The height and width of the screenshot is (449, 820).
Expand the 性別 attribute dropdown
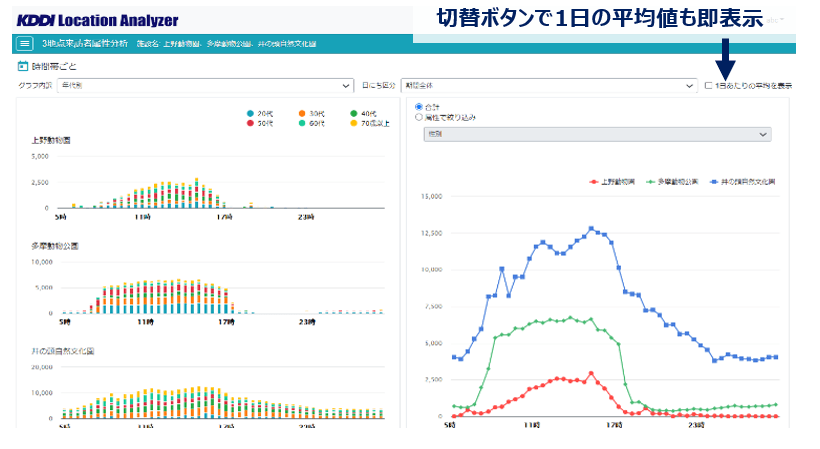coord(597,134)
